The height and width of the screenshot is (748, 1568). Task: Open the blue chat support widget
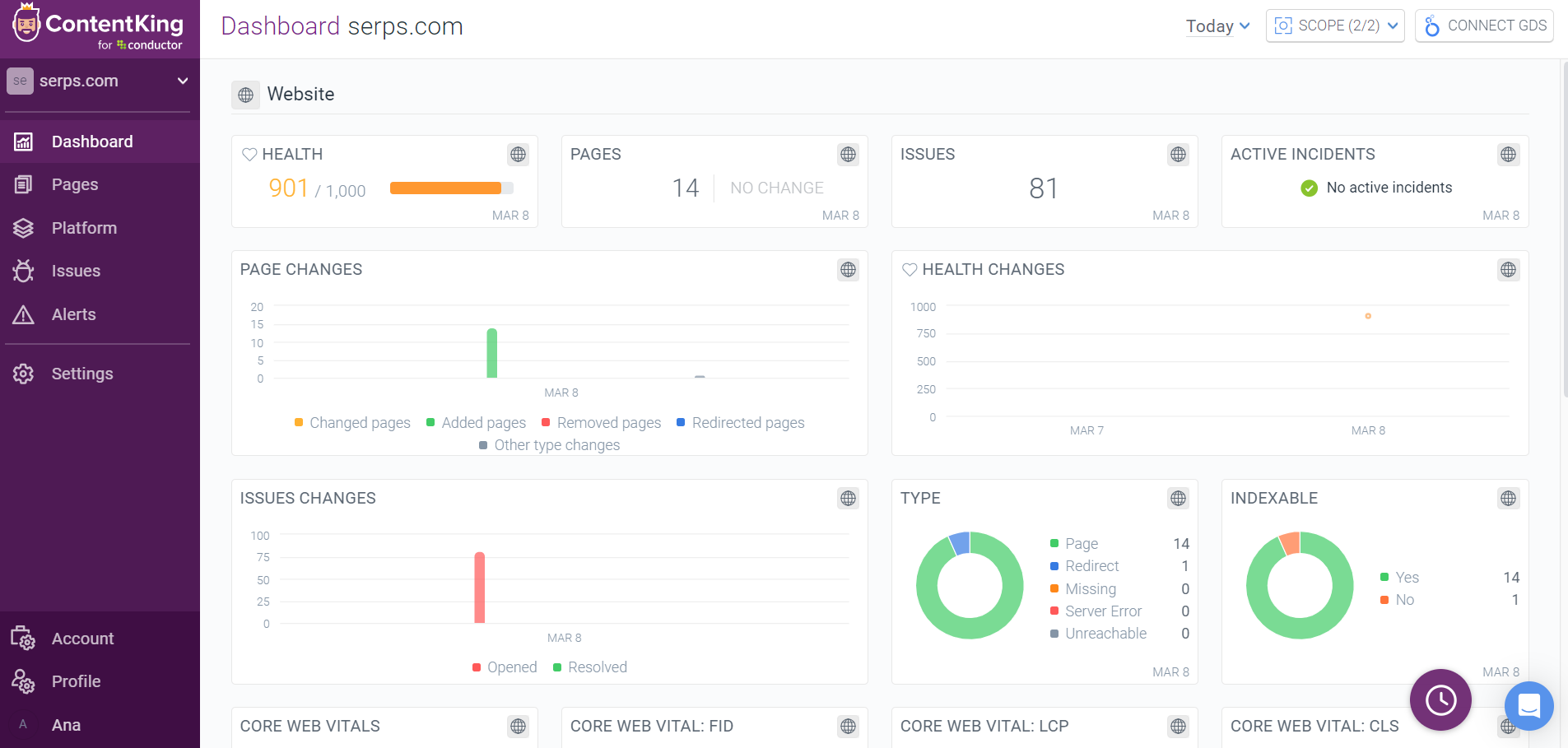coord(1528,706)
